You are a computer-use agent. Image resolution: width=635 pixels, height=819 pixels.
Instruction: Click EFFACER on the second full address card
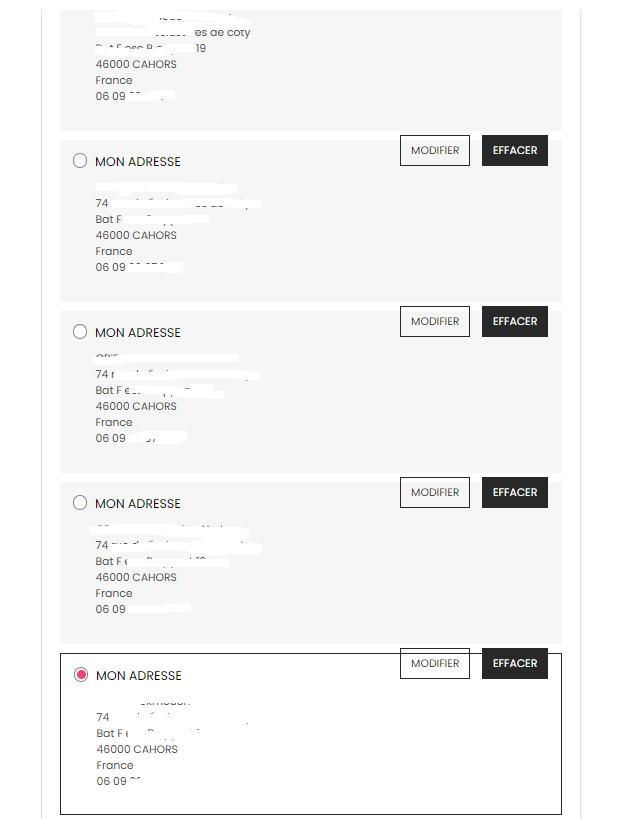(x=515, y=321)
